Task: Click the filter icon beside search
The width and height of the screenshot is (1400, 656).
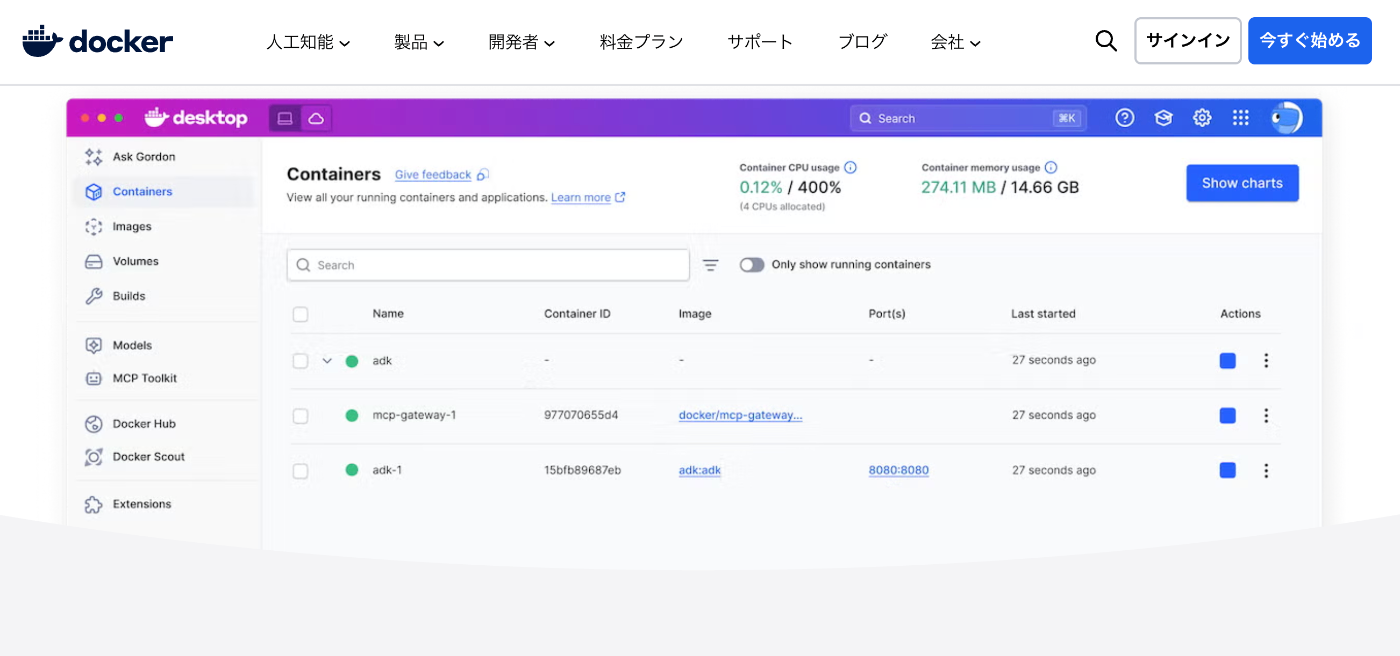Action: pos(710,265)
